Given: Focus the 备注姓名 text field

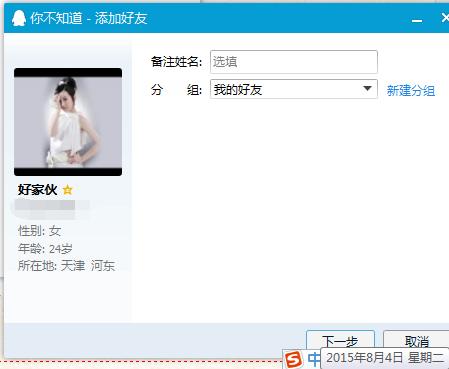Looking at the screenshot, I should (x=294, y=62).
